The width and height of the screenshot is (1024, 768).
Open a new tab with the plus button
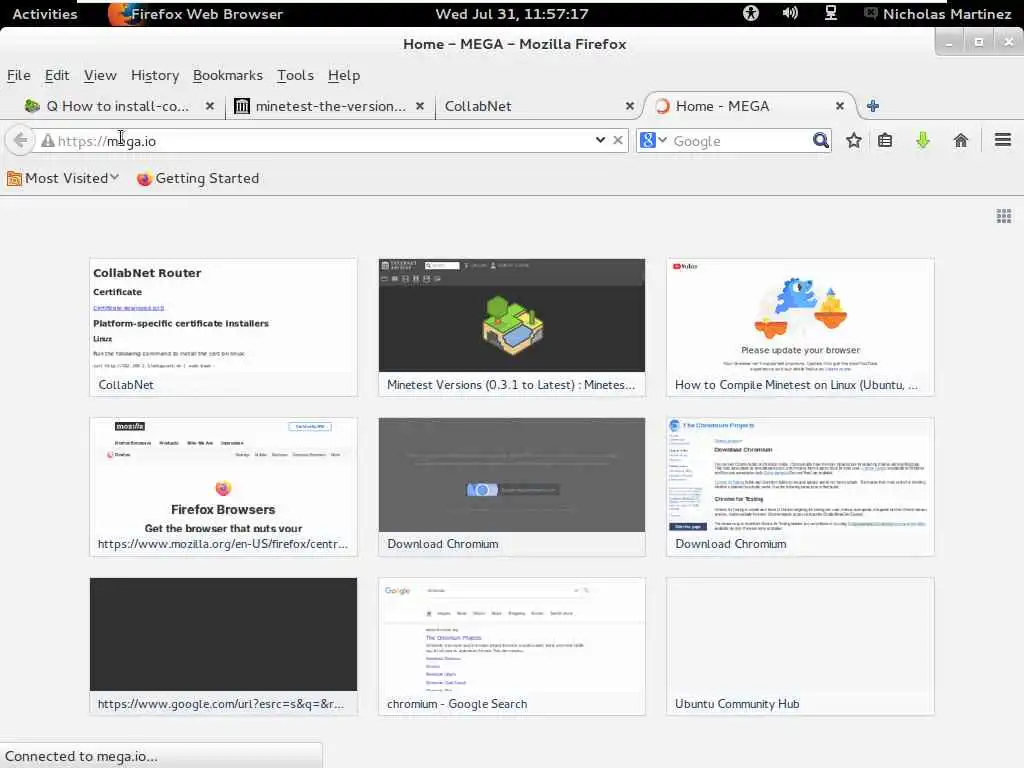[872, 106]
